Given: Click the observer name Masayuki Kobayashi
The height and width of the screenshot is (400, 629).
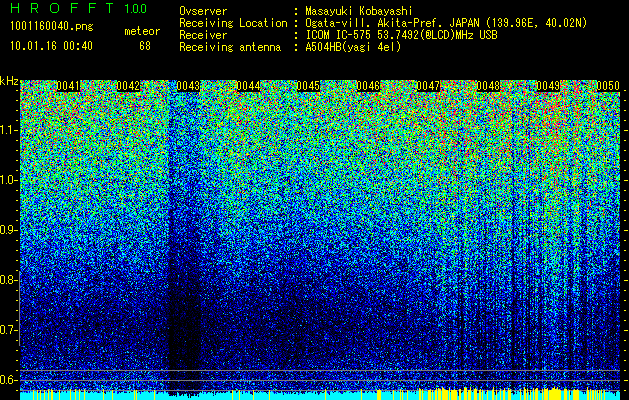Looking at the screenshot, I should tap(359, 11).
